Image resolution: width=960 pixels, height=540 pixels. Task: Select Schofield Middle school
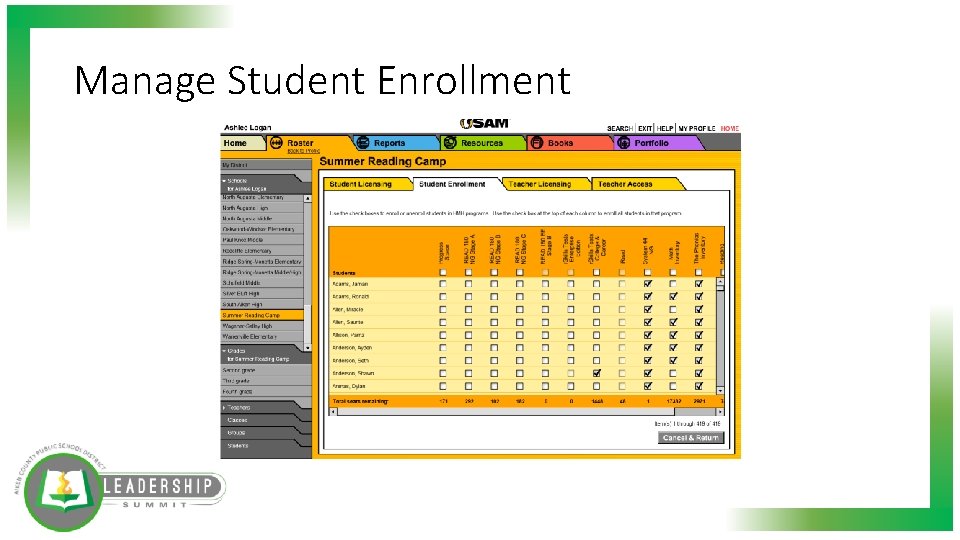262,283
